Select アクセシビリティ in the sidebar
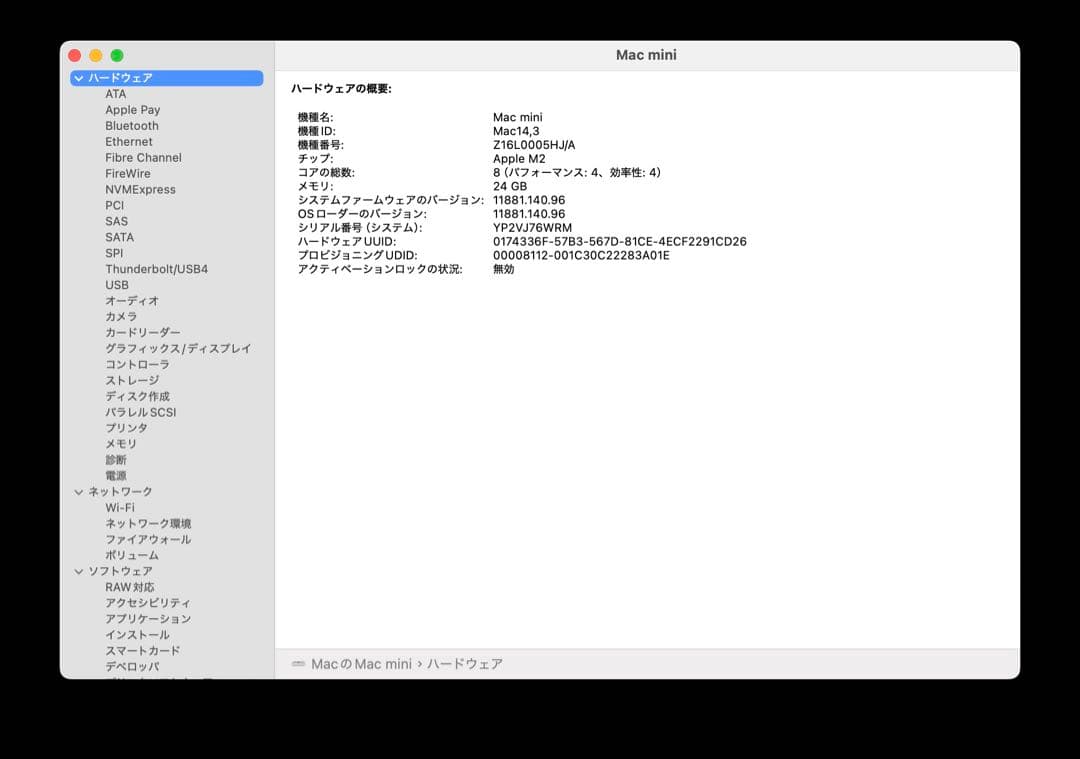Image resolution: width=1080 pixels, height=759 pixels. pos(147,603)
